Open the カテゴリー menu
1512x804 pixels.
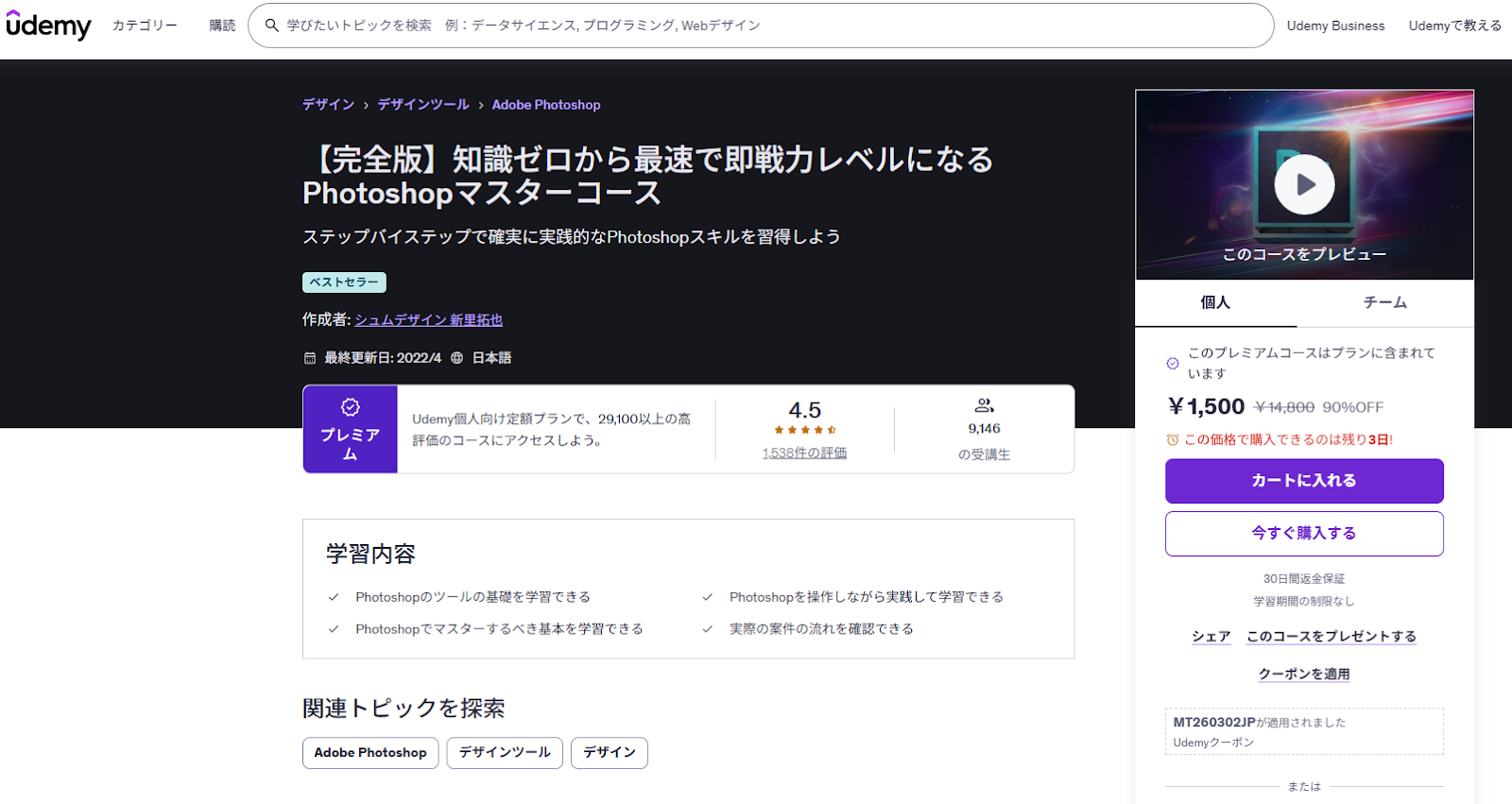[x=145, y=26]
